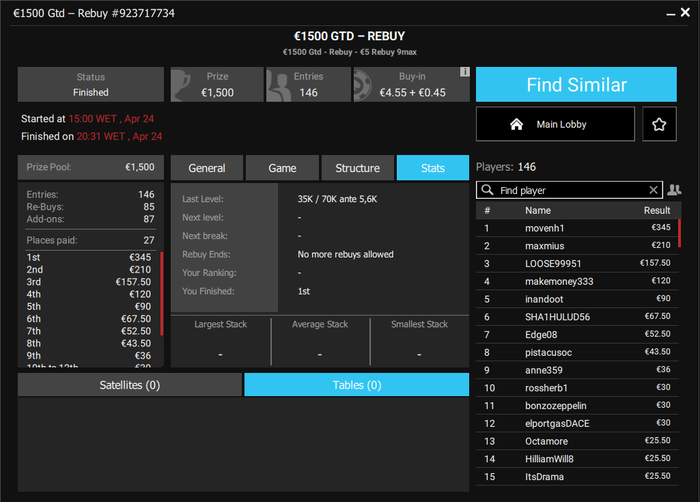
Task: Select player movenh1 in the list
Action: click(577, 228)
